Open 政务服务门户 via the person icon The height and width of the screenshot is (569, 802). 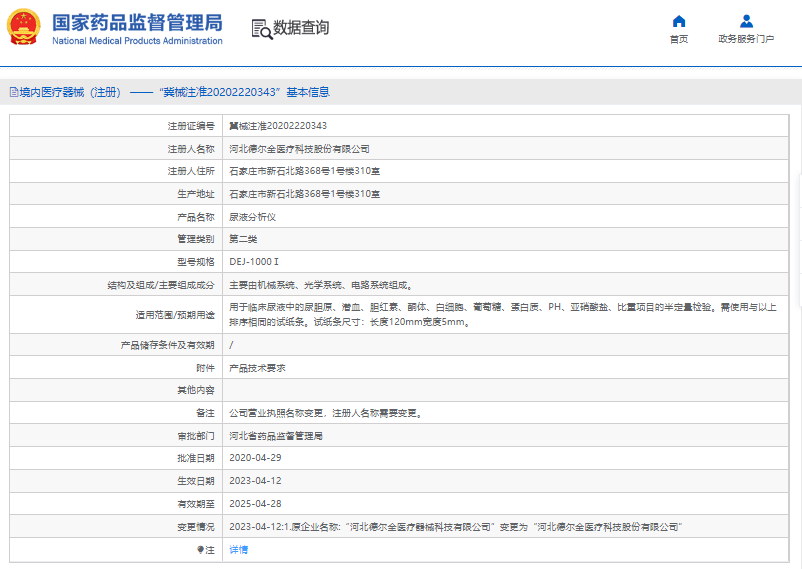tap(746, 21)
